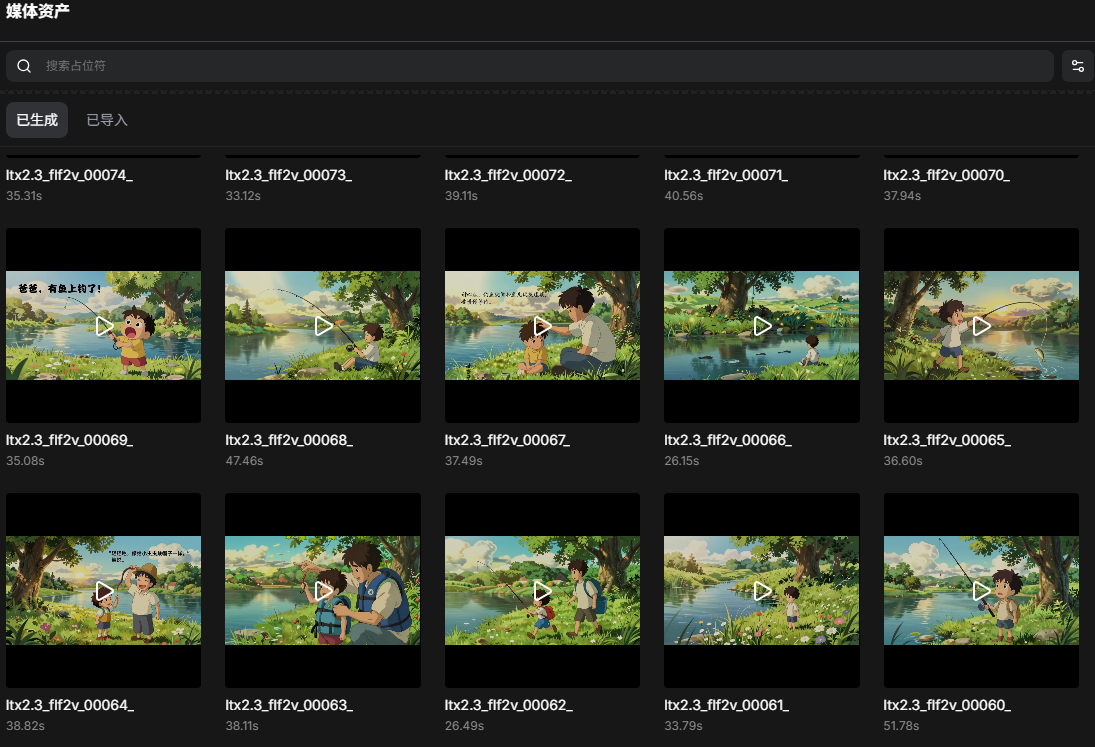The image size is (1095, 747).
Task: Click the ltx2.3_flf2v_00069_ title text
Action: pyautogui.click(x=69, y=441)
